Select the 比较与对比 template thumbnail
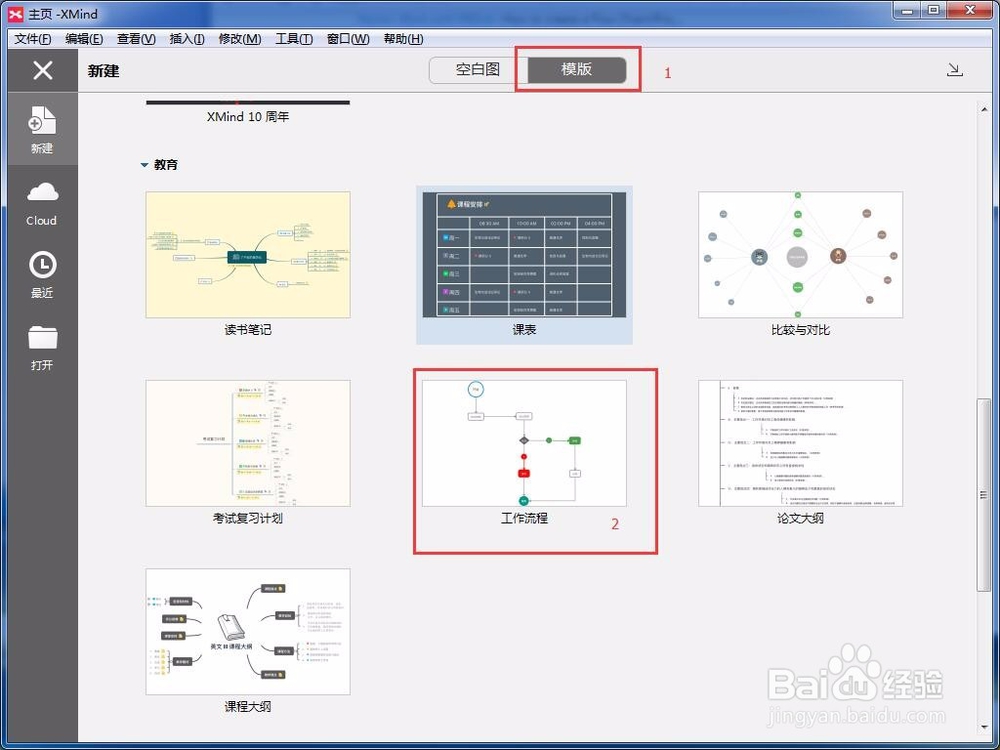The width and height of the screenshot is (1000, 750). [800, 254]
